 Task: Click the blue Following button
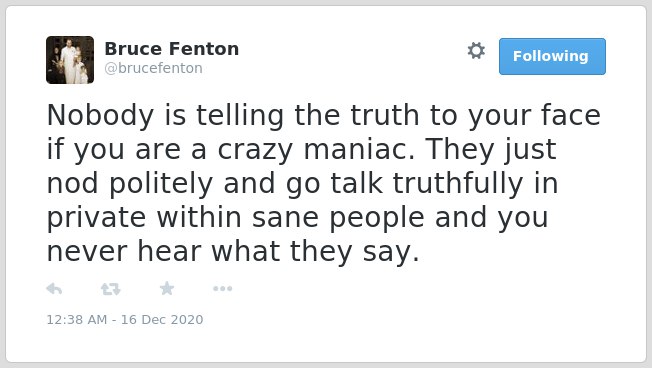[x=552, y=56]
